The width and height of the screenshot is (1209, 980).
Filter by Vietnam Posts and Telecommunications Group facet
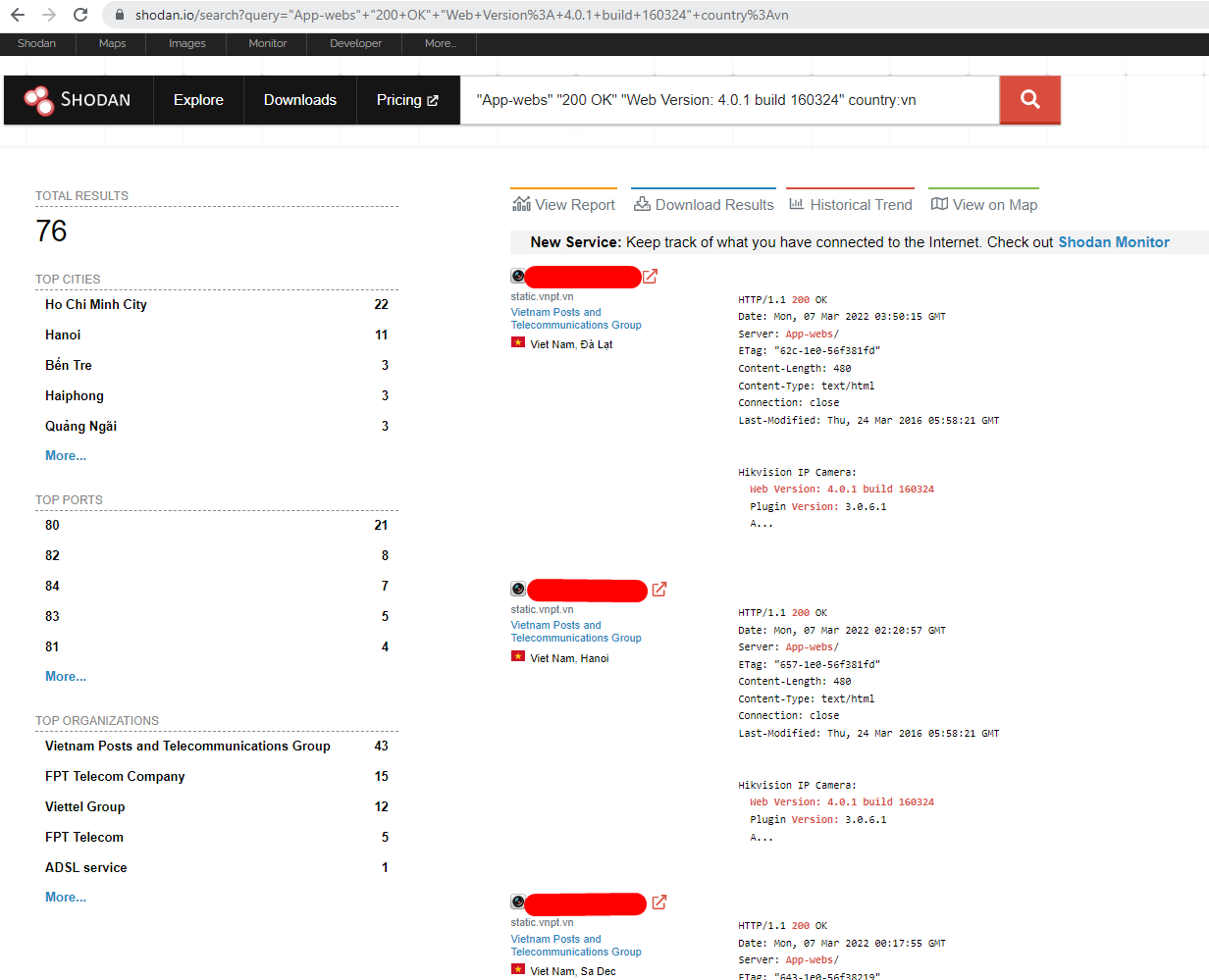187,746
